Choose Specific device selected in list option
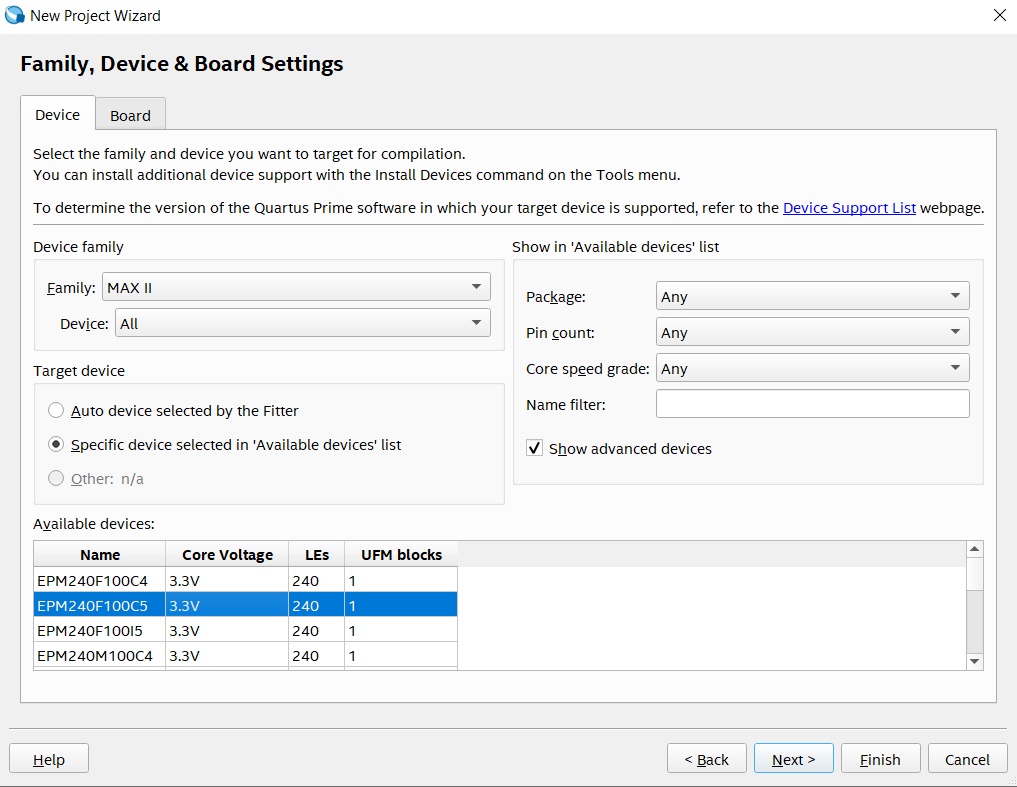 click(x=56, y=444)
